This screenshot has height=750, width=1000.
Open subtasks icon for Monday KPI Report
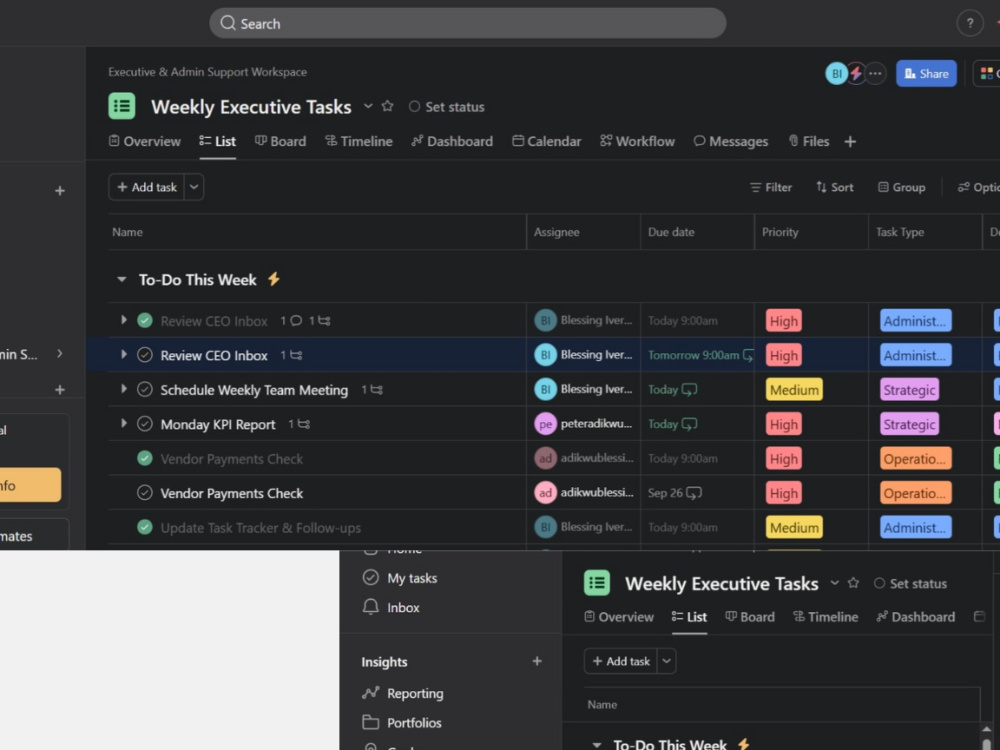[304, 424]
